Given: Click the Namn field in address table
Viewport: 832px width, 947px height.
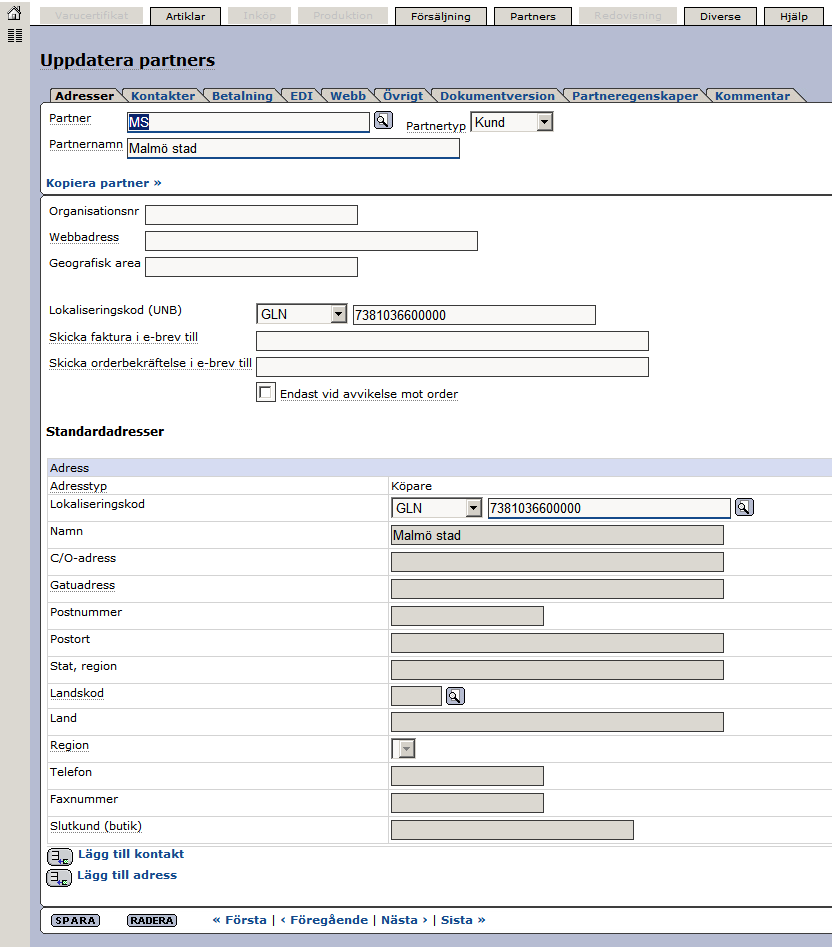Looking at the screenshot, I should pyautogui.click(x=557, y=535).
